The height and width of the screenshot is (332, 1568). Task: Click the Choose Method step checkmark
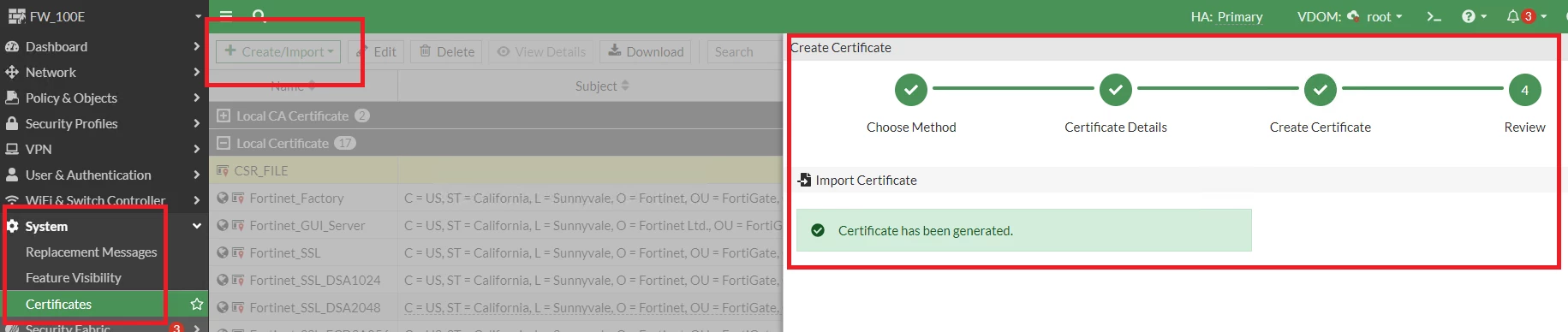tap(911, 90)
